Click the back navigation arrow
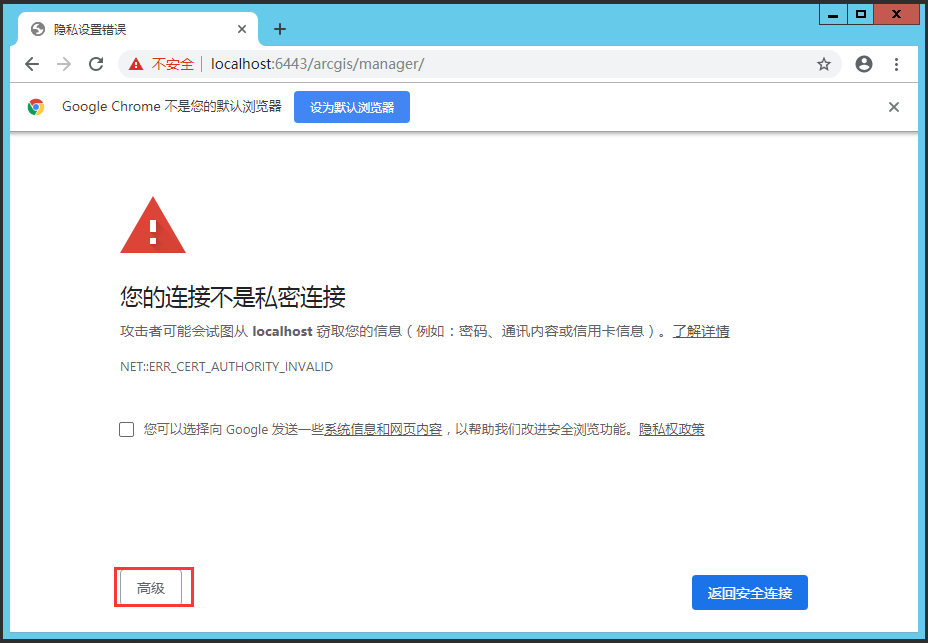The width and height of the screenshot is (928, 643). [31, 64]
